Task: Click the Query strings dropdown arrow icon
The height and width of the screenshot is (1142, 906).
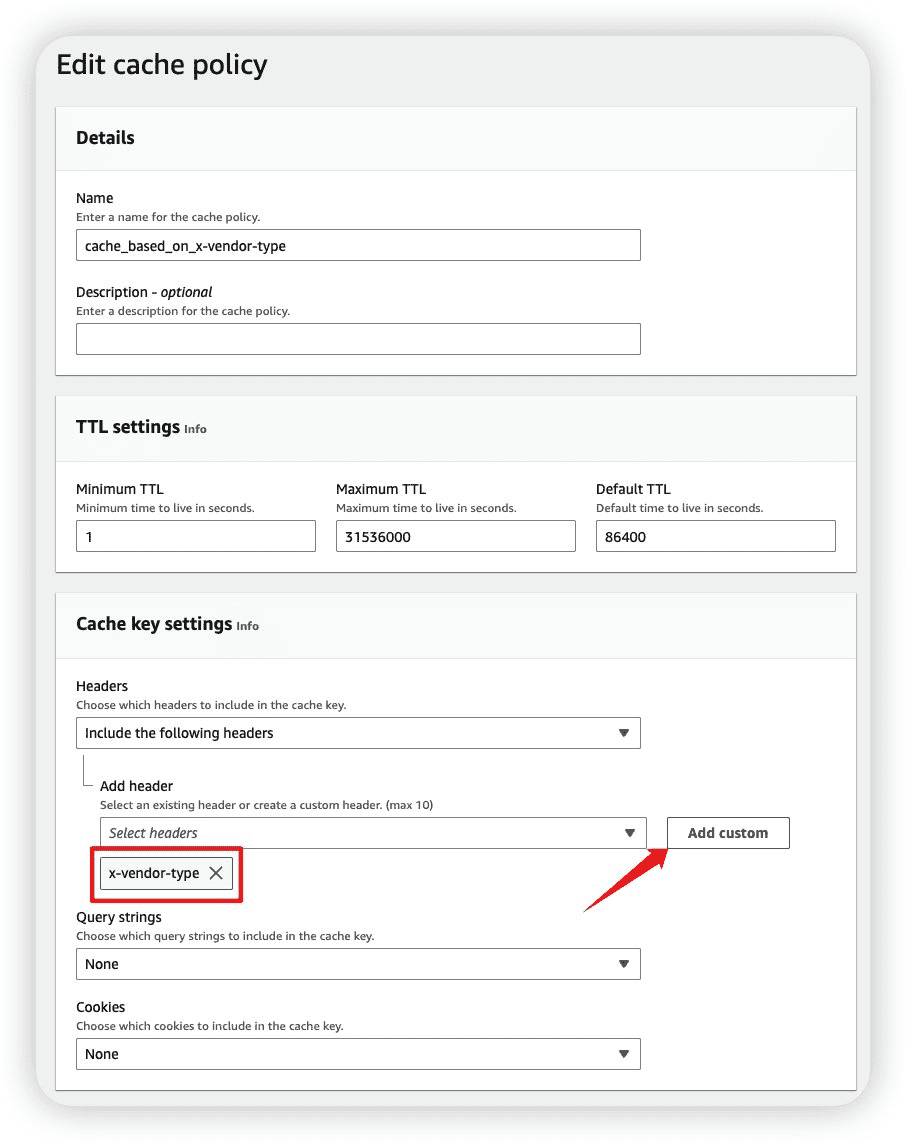Action: coord(623,964)
